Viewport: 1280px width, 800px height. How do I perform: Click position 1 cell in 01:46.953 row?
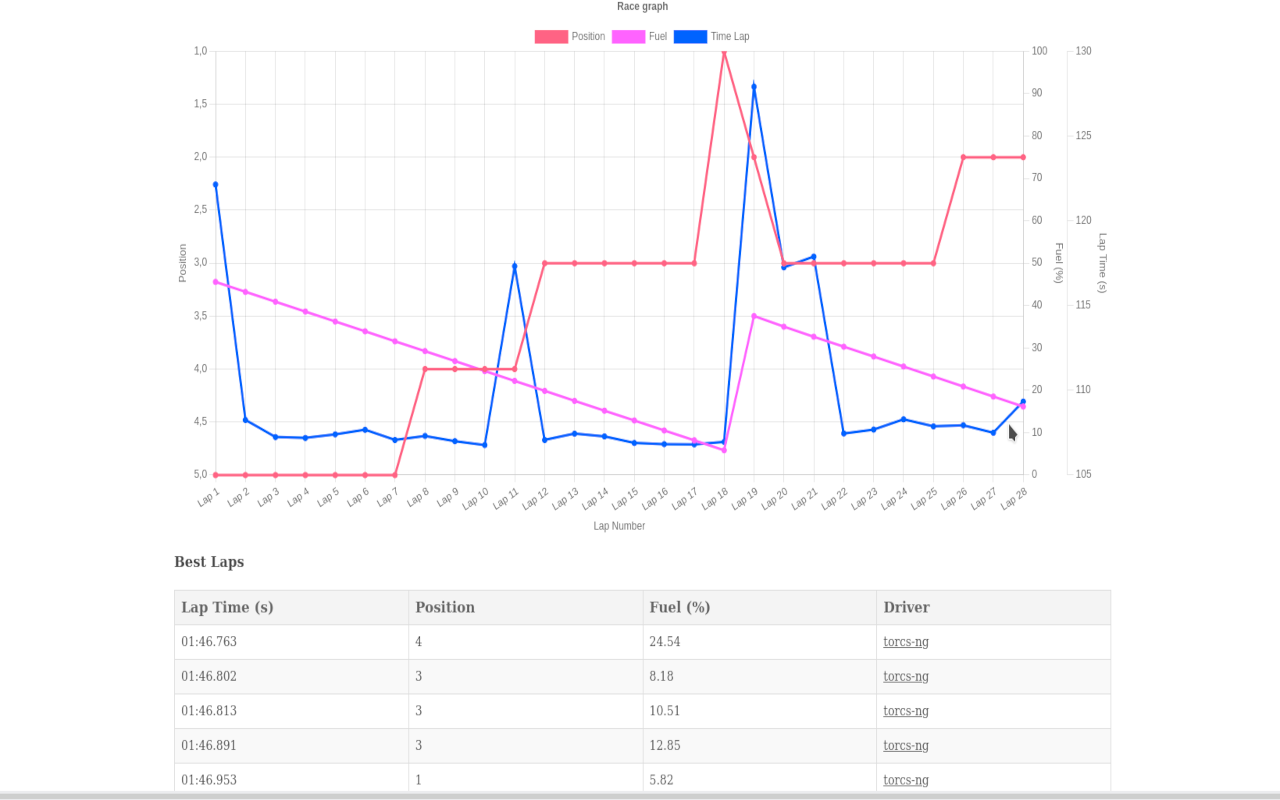click(x=526, y=780)
